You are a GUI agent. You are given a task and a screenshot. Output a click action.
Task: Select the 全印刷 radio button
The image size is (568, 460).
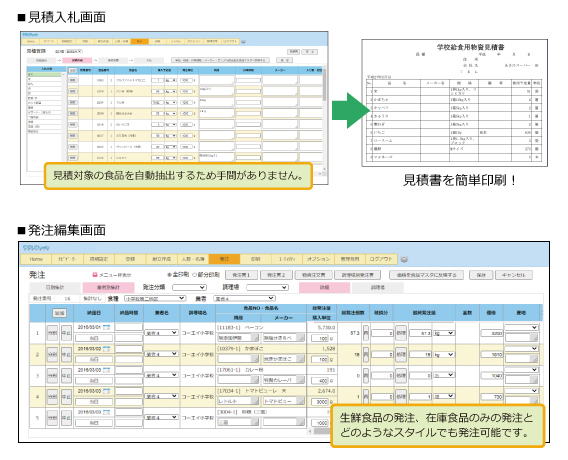(x=169, y=275)
